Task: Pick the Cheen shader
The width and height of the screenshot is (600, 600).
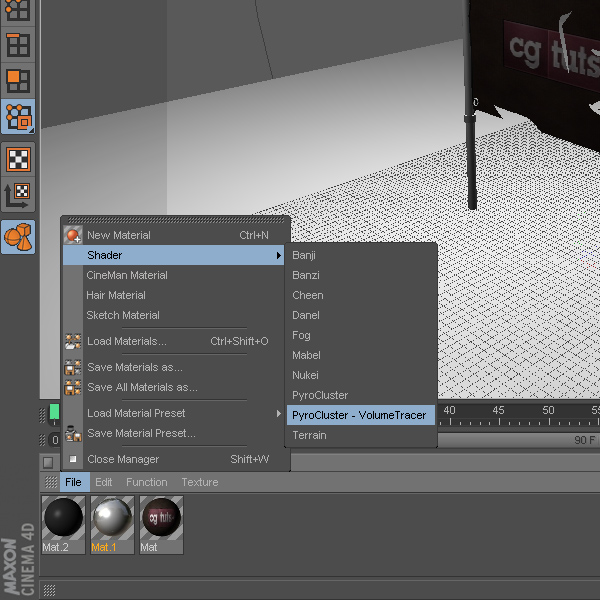Action: pyautogui.click(x=361, y=295)
